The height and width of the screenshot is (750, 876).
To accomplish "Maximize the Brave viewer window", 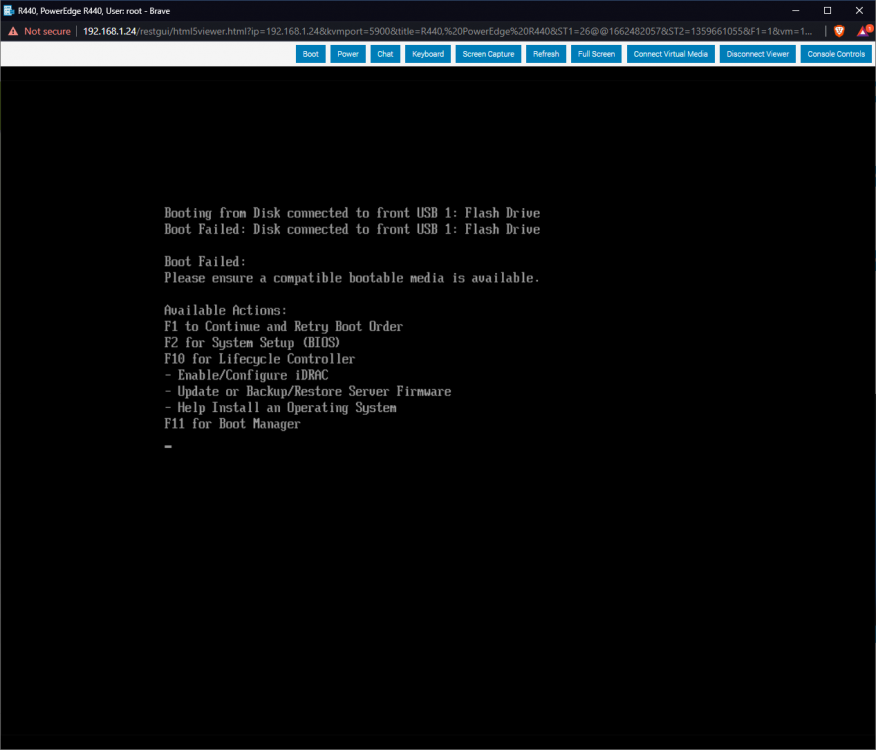I will (x=827, y=11).
